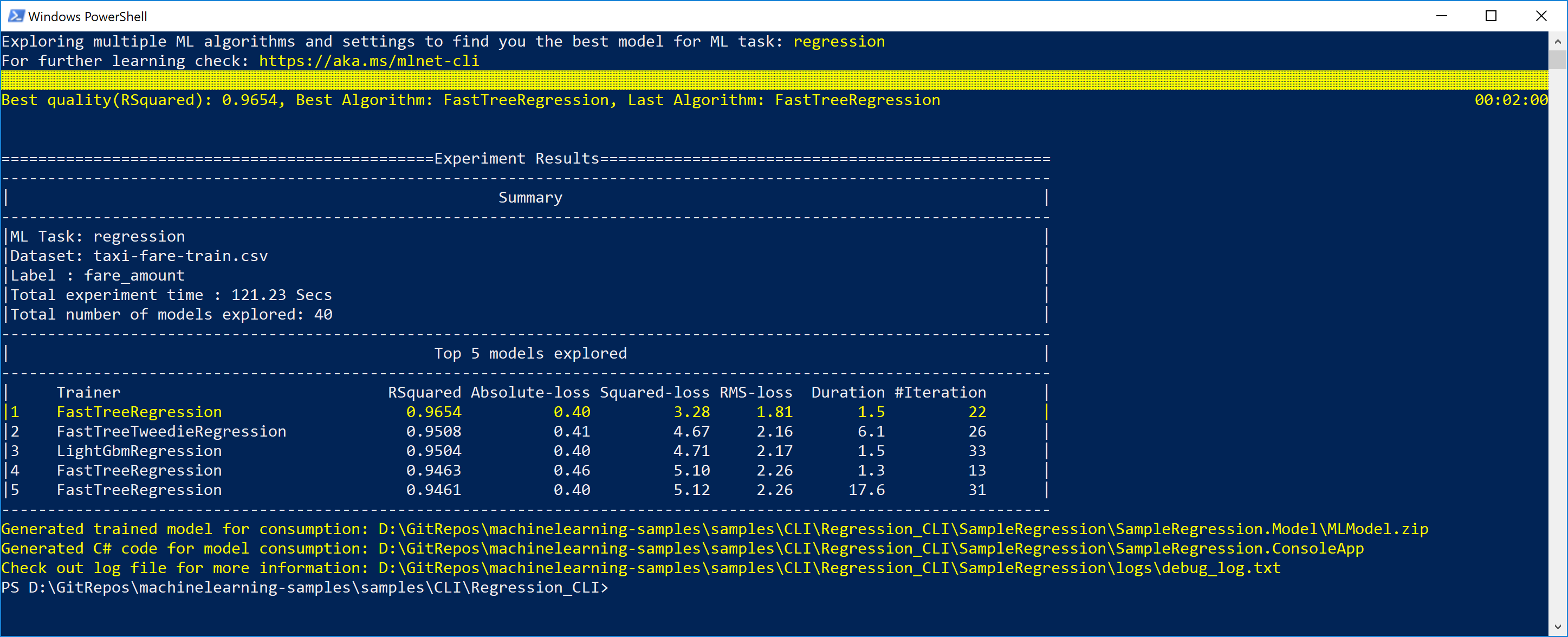Click the RMS-loss column header

pos(756,392)
